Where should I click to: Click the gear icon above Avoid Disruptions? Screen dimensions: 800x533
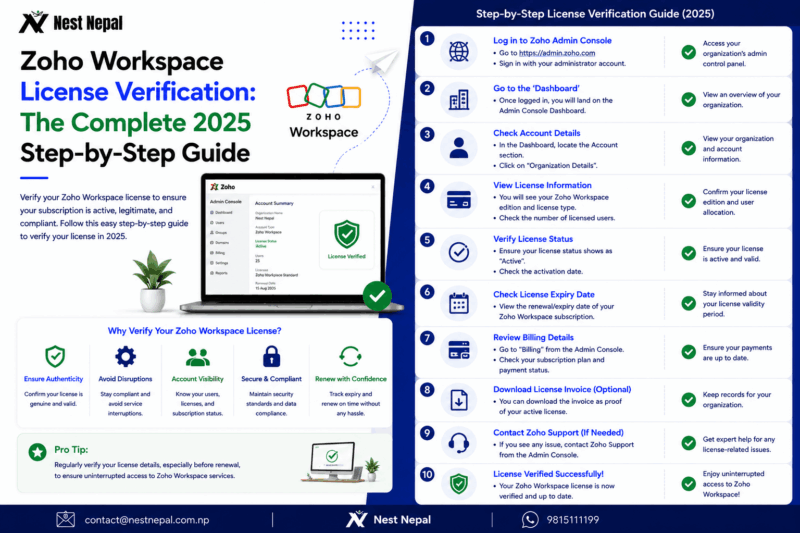coord(126,357)
